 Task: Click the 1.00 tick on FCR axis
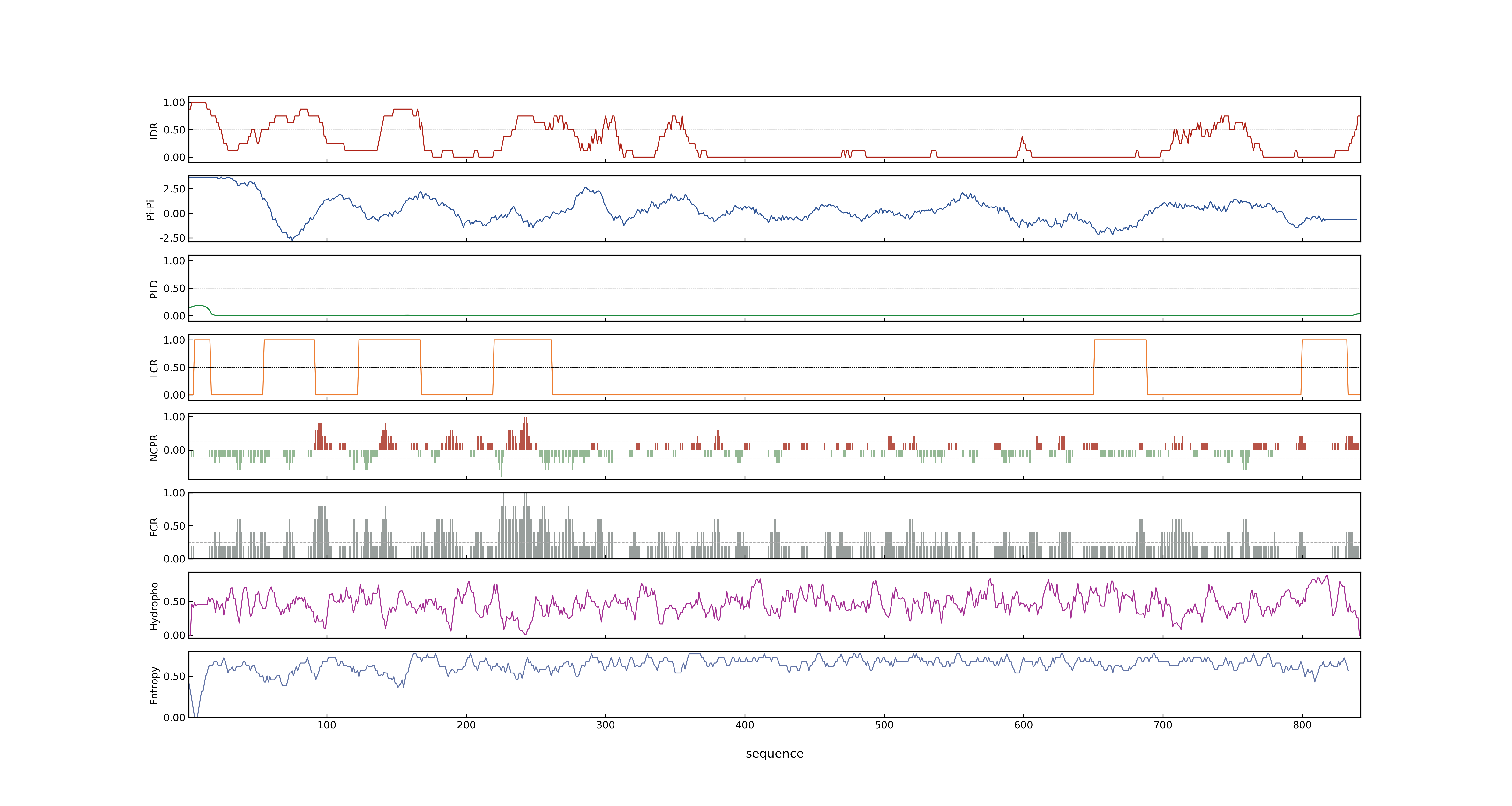174,493
